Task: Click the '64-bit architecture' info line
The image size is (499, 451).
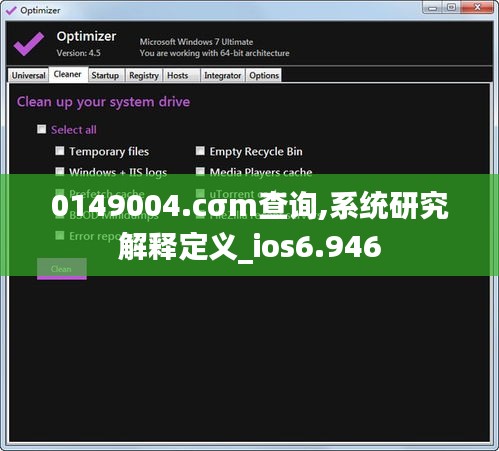Action: pyautogui.click(x=214, y=53)
